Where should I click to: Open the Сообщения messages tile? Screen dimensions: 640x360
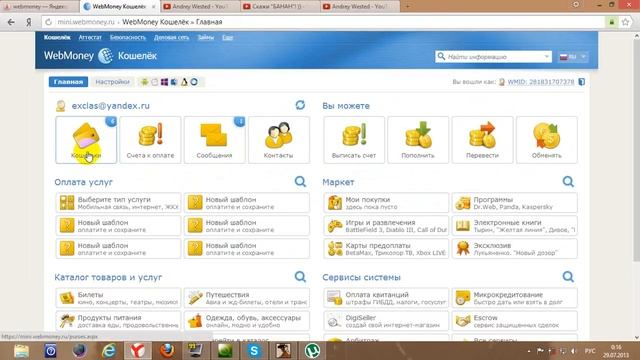(x=214, y=140)
